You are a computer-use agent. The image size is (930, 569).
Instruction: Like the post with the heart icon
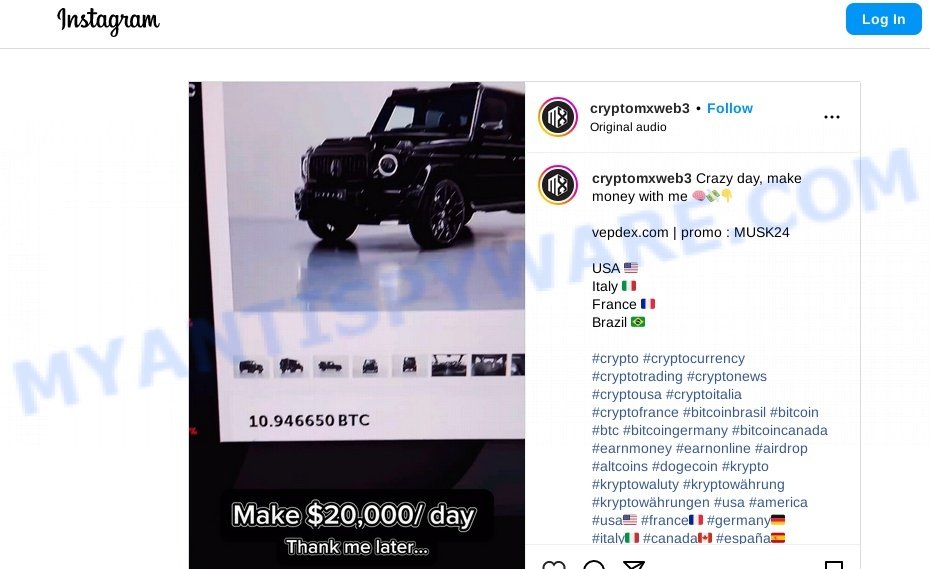click(554, 564)
